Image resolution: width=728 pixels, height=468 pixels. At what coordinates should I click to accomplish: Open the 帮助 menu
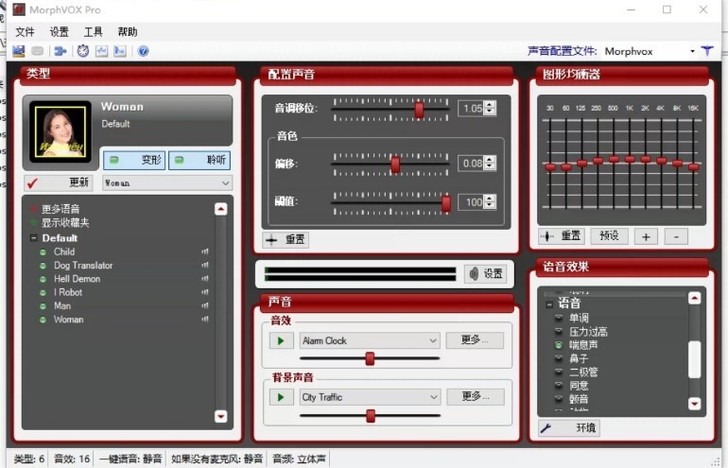(x=127, y=32)
